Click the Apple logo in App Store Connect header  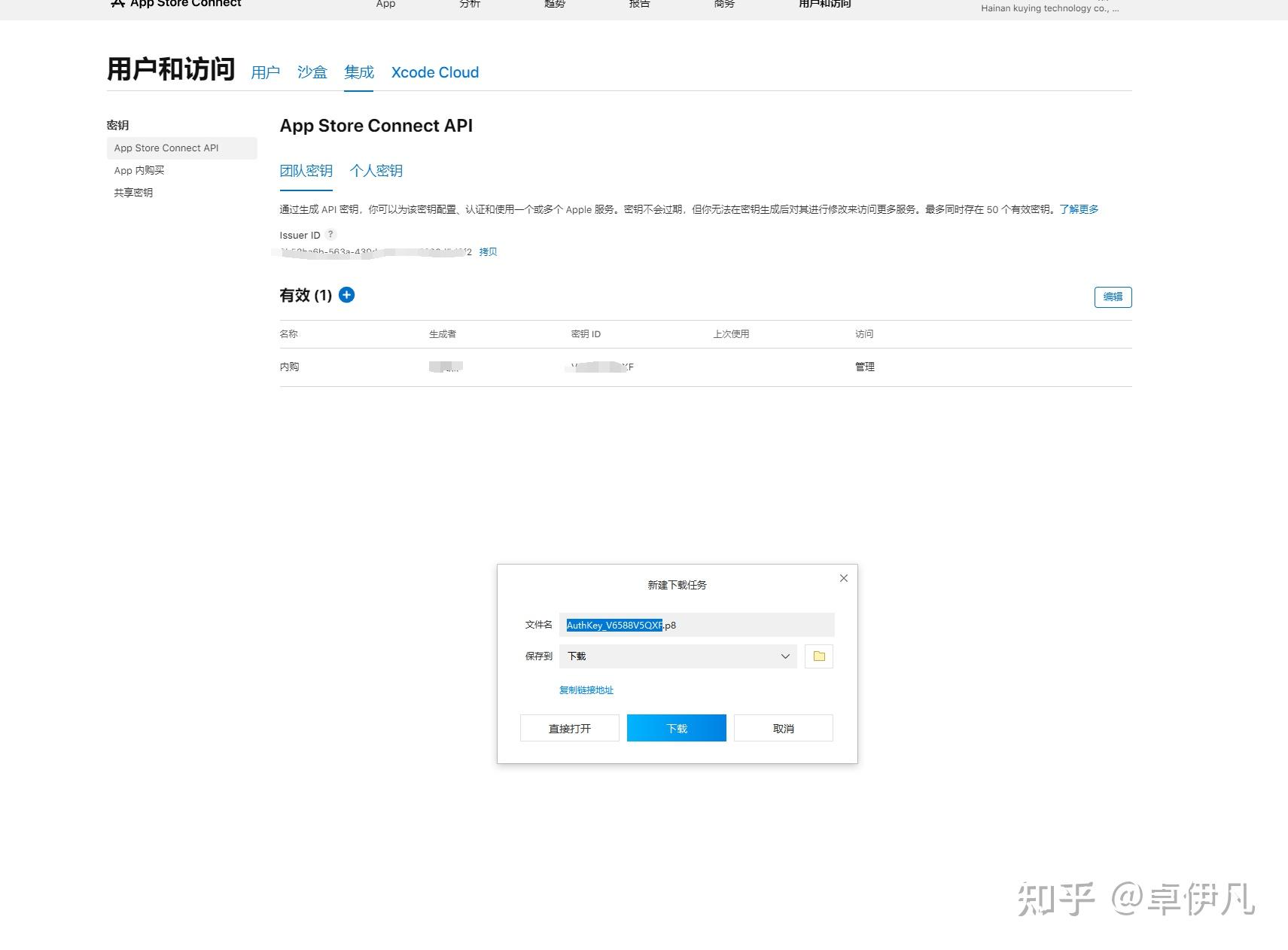click(x=117, y=4)
